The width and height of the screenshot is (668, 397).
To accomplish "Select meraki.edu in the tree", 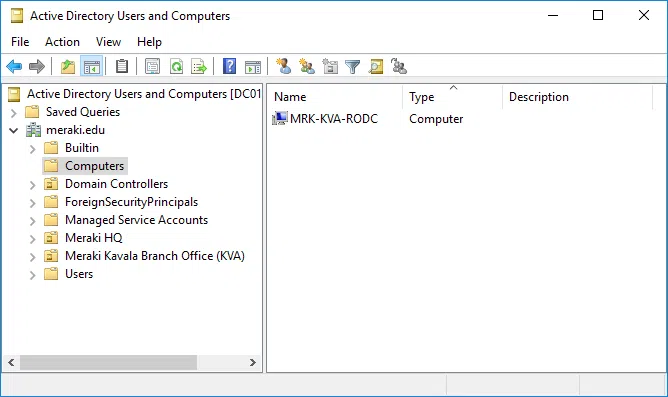I will [x=75, y=130].
